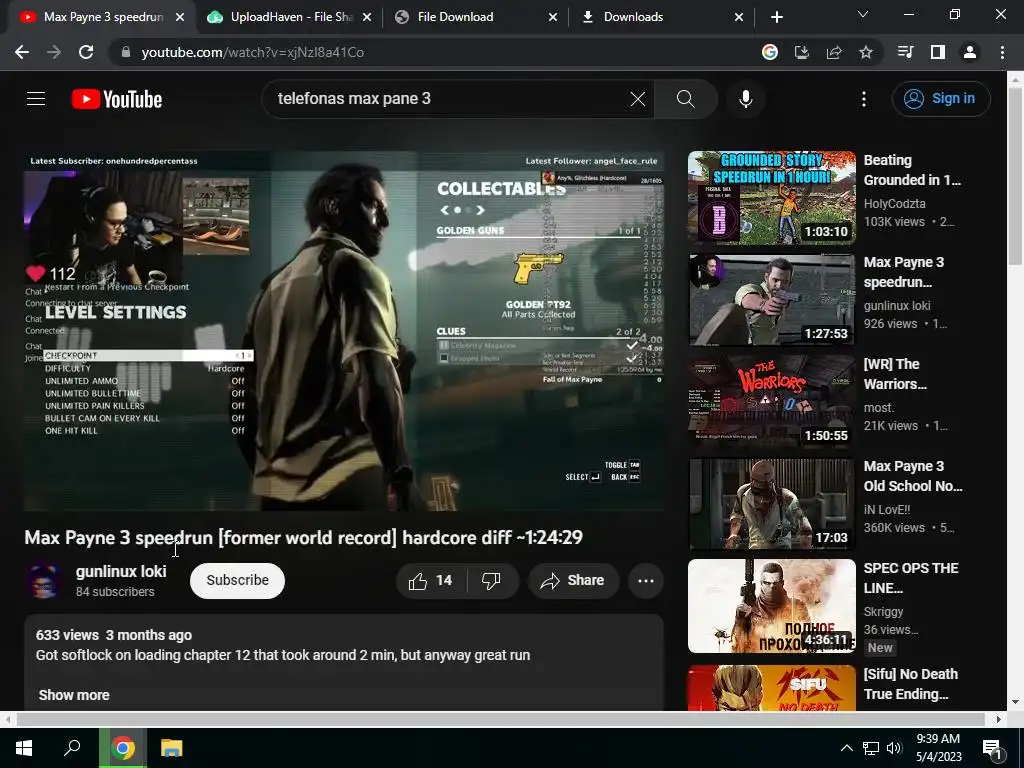Image resolution: width=1024 pixels, height=768 pixels.
Task: Go back in the browser
Action: (x=22, y=52)
